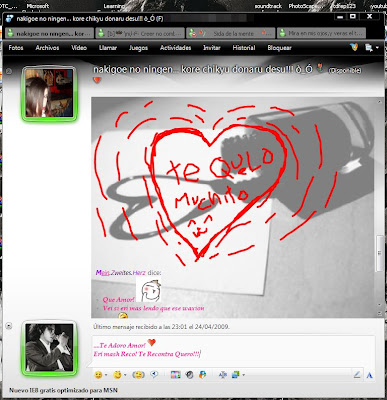Open the Microsoft desktop shortcut
Image resolution: width=387 pixels, height=400 pixels.
coord(38,6)
